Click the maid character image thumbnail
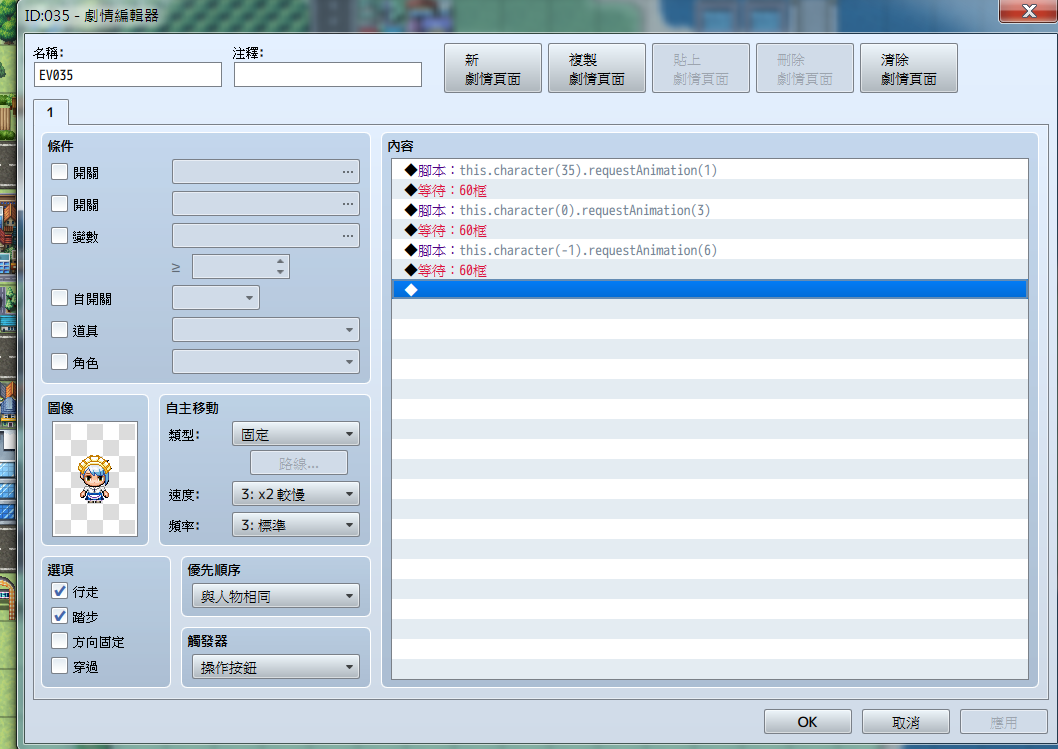 click(95, 479)
